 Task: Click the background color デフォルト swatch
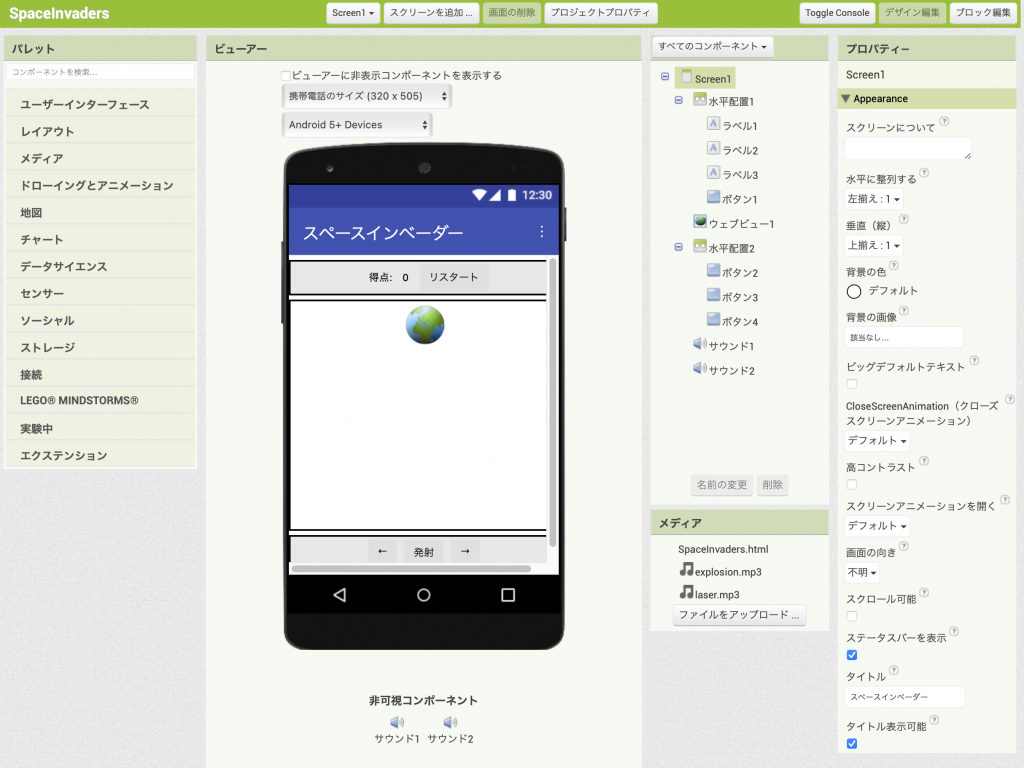click(x=854, y=291)
